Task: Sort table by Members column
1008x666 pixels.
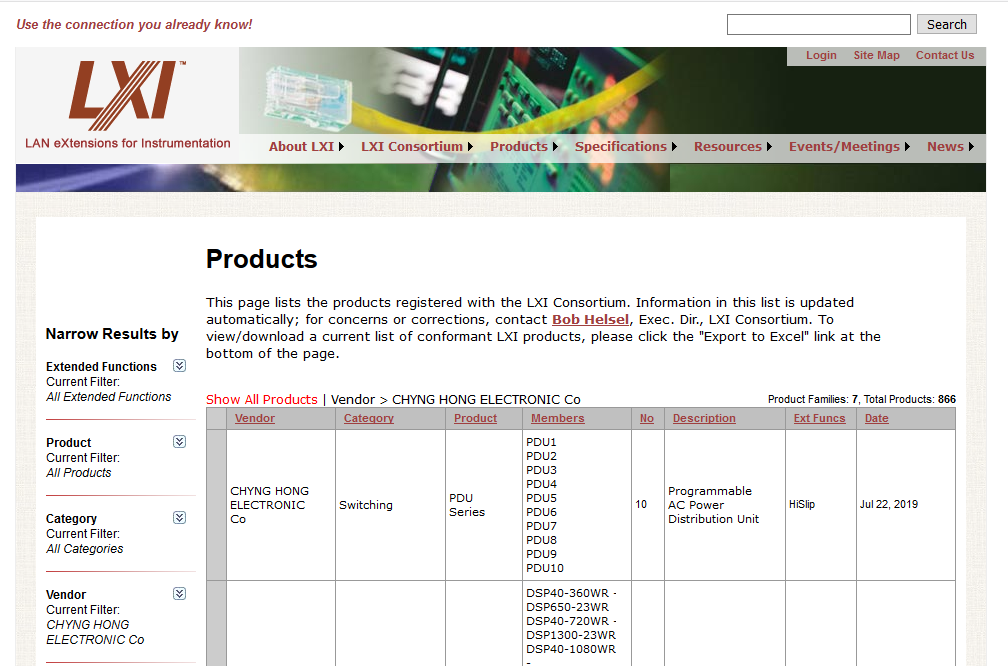Action: pyautogui.click(x=557, y=418)
